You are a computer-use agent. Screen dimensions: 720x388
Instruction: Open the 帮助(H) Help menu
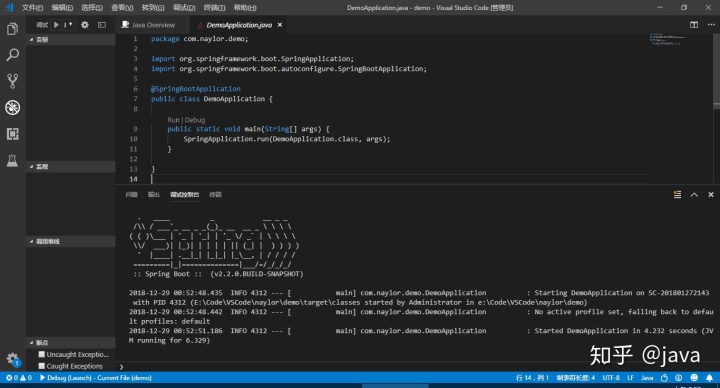pyautogui.click(x=245, y=7)
